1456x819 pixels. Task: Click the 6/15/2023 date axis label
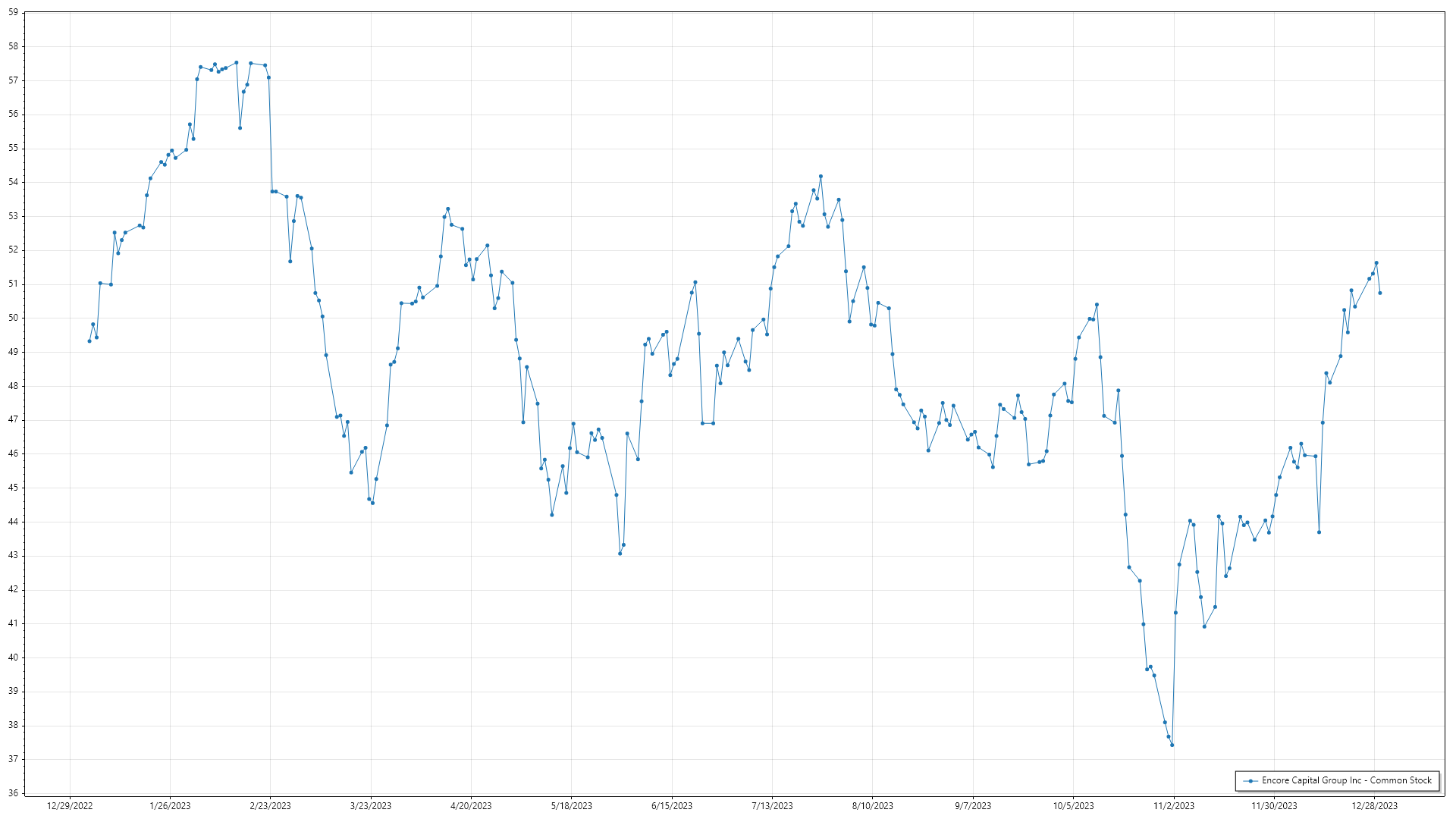(x=672, y=806)
